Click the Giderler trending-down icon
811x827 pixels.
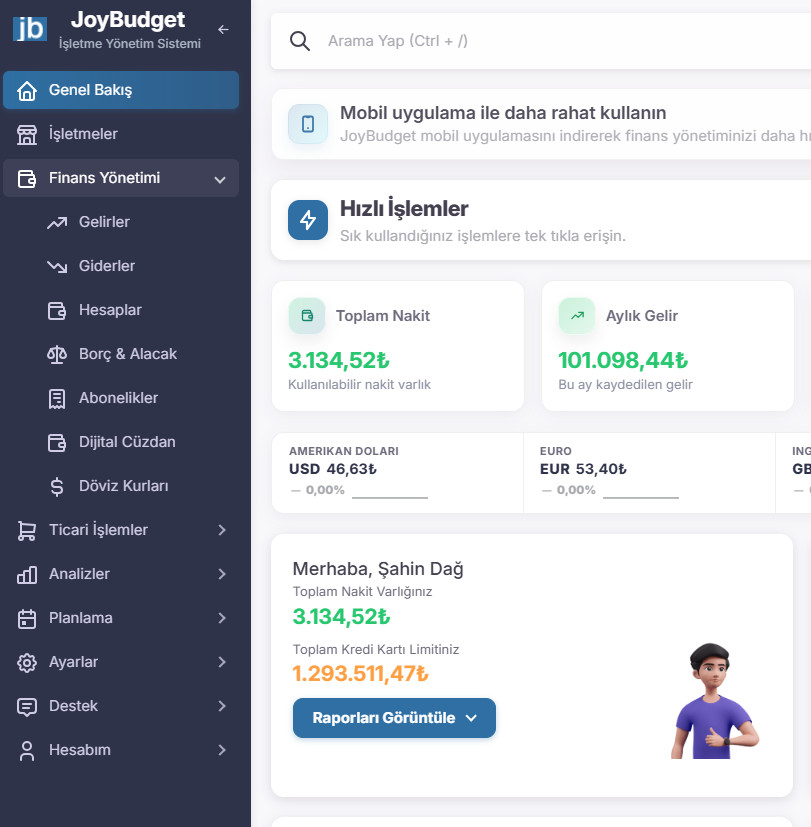tap(57, 266)
